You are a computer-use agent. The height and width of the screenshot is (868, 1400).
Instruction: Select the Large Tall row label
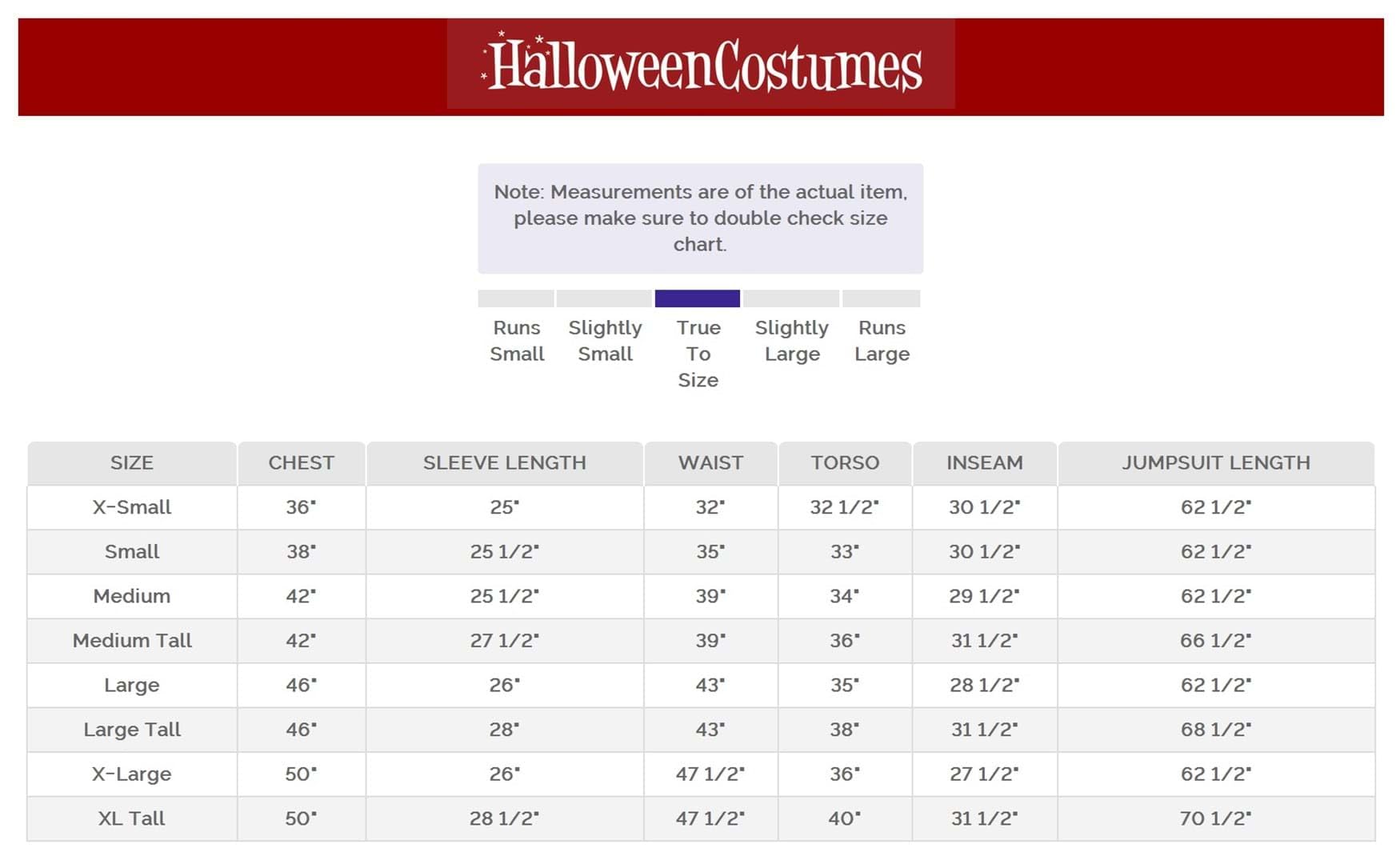132,730
